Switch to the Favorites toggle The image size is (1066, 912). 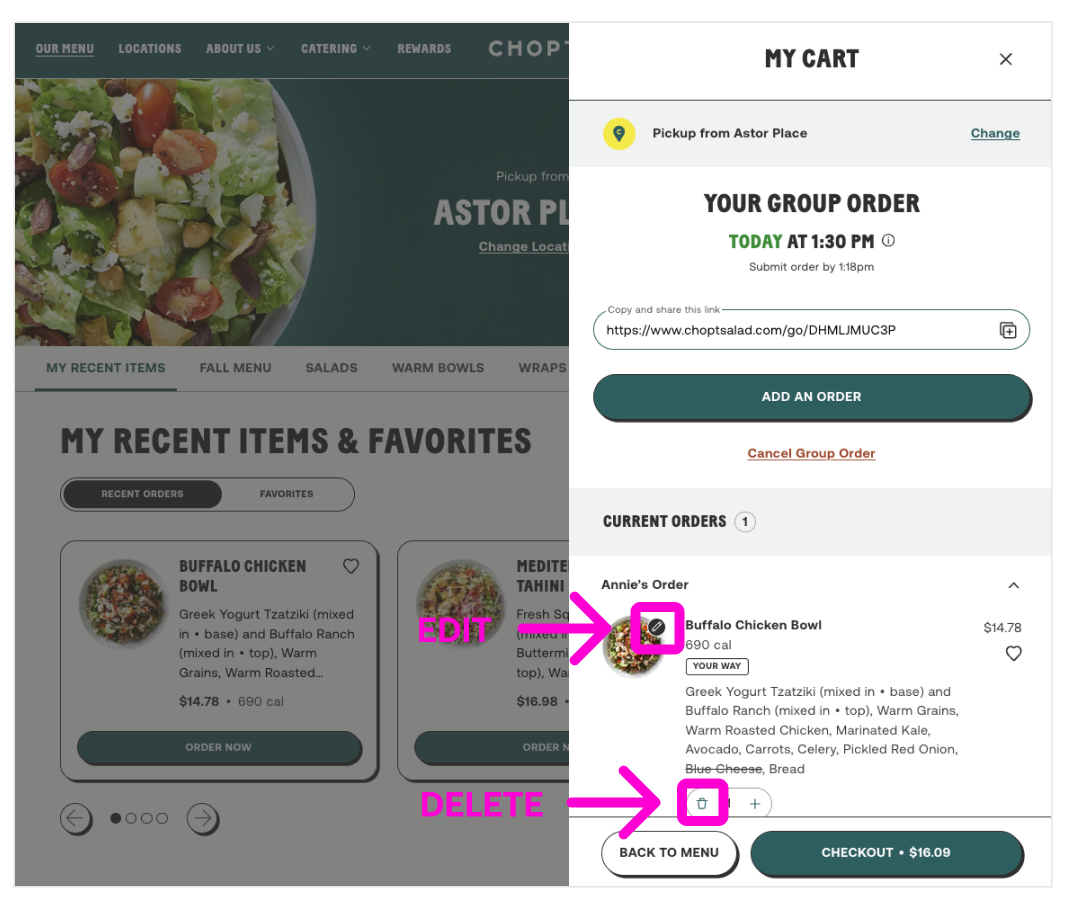(x=286, y=494)
